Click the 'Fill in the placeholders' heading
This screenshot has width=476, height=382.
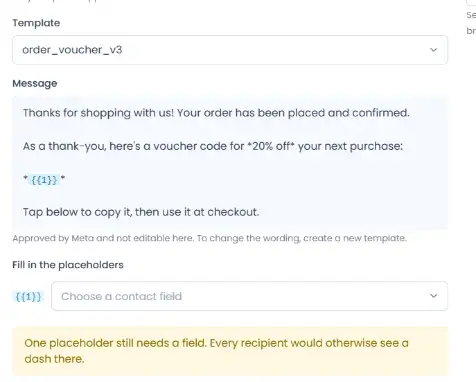68,265
